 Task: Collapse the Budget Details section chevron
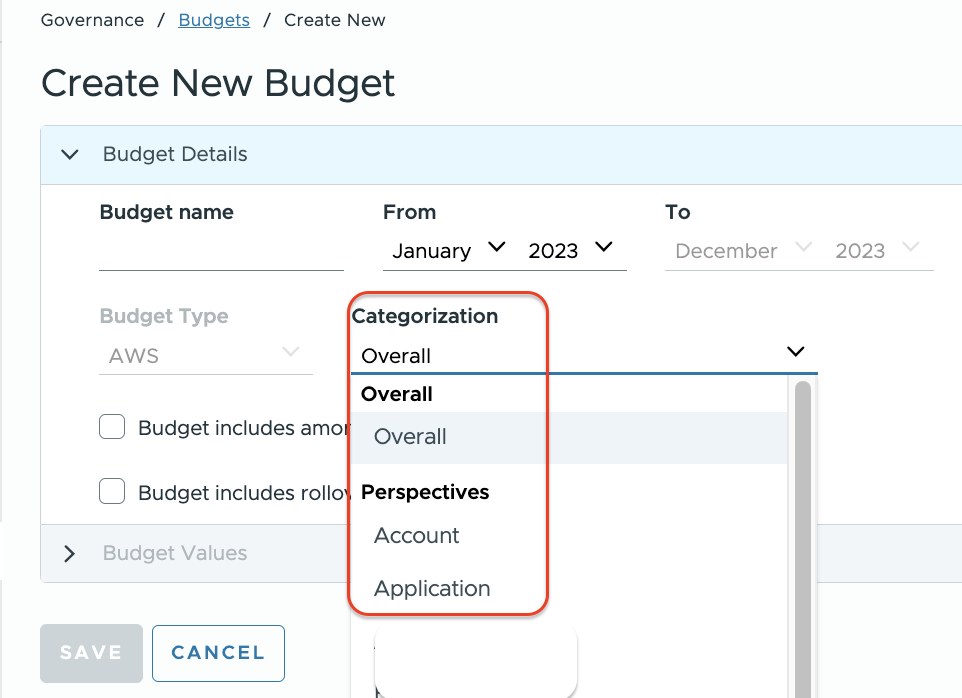tap(69, 155)
